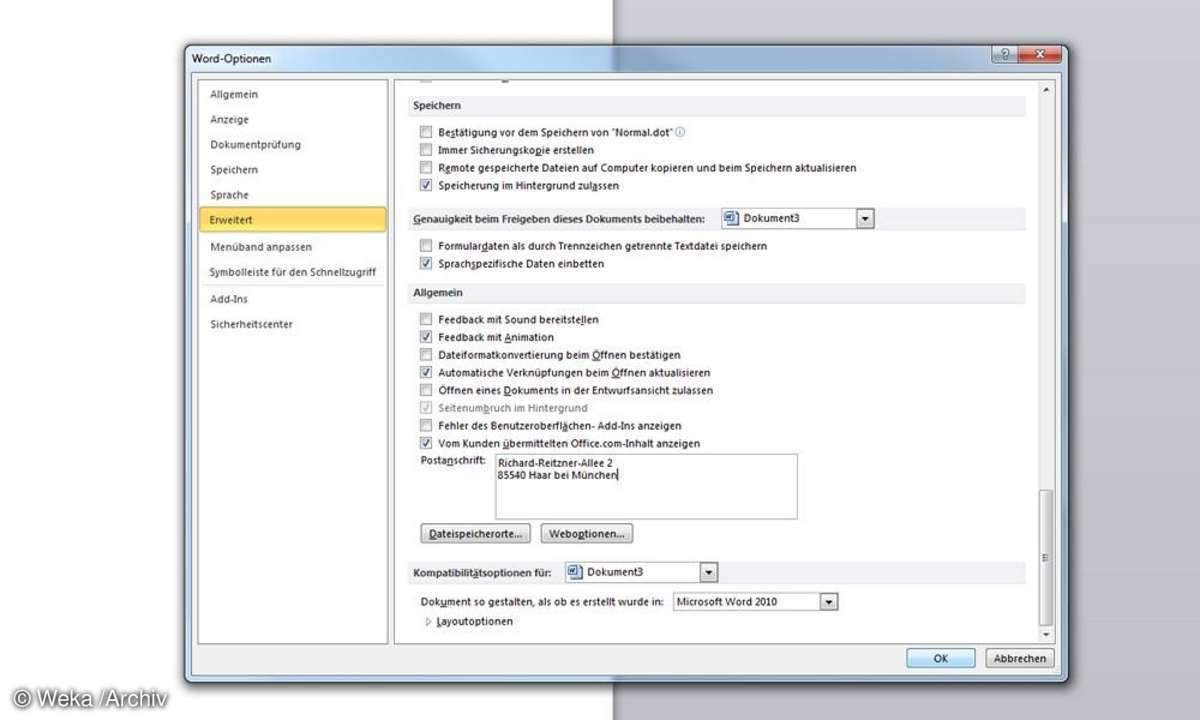
Task: Open Kompatibilitätsoptionen für document dropdown
Action: coord(709,572)
